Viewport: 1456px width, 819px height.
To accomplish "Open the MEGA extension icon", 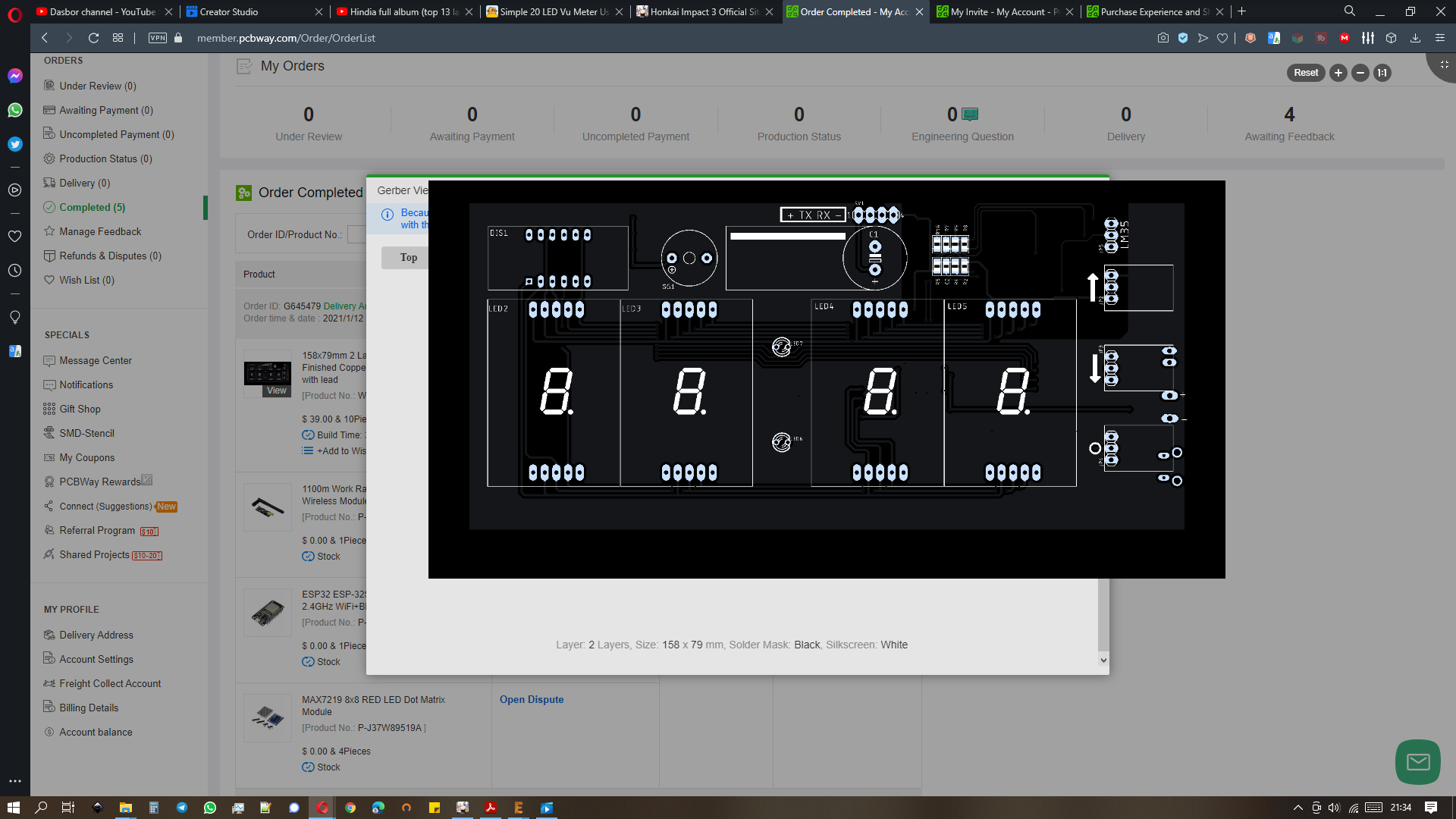I will pos(1345,38).
